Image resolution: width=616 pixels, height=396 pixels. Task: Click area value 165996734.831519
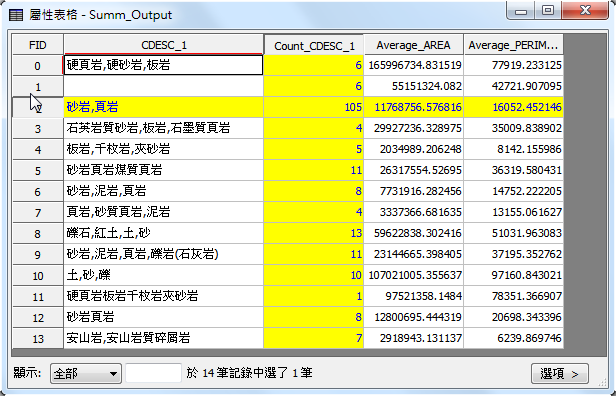tap(414, 65)
